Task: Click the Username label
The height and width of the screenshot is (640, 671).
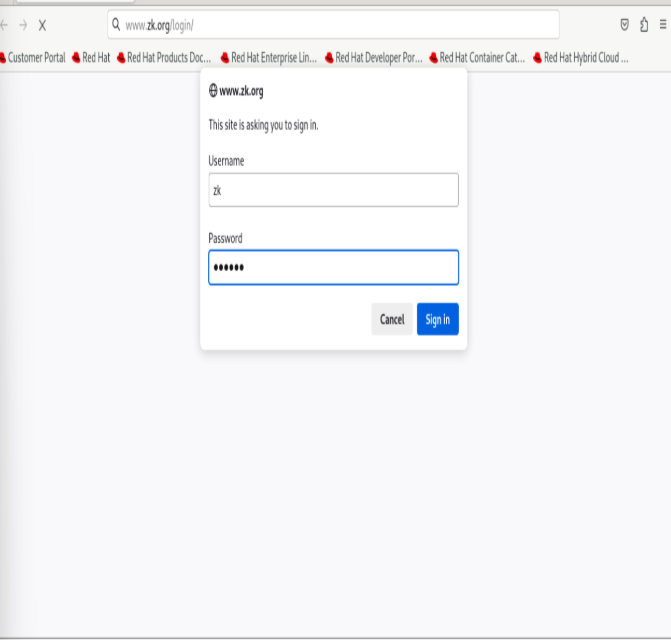Action: 226,161
